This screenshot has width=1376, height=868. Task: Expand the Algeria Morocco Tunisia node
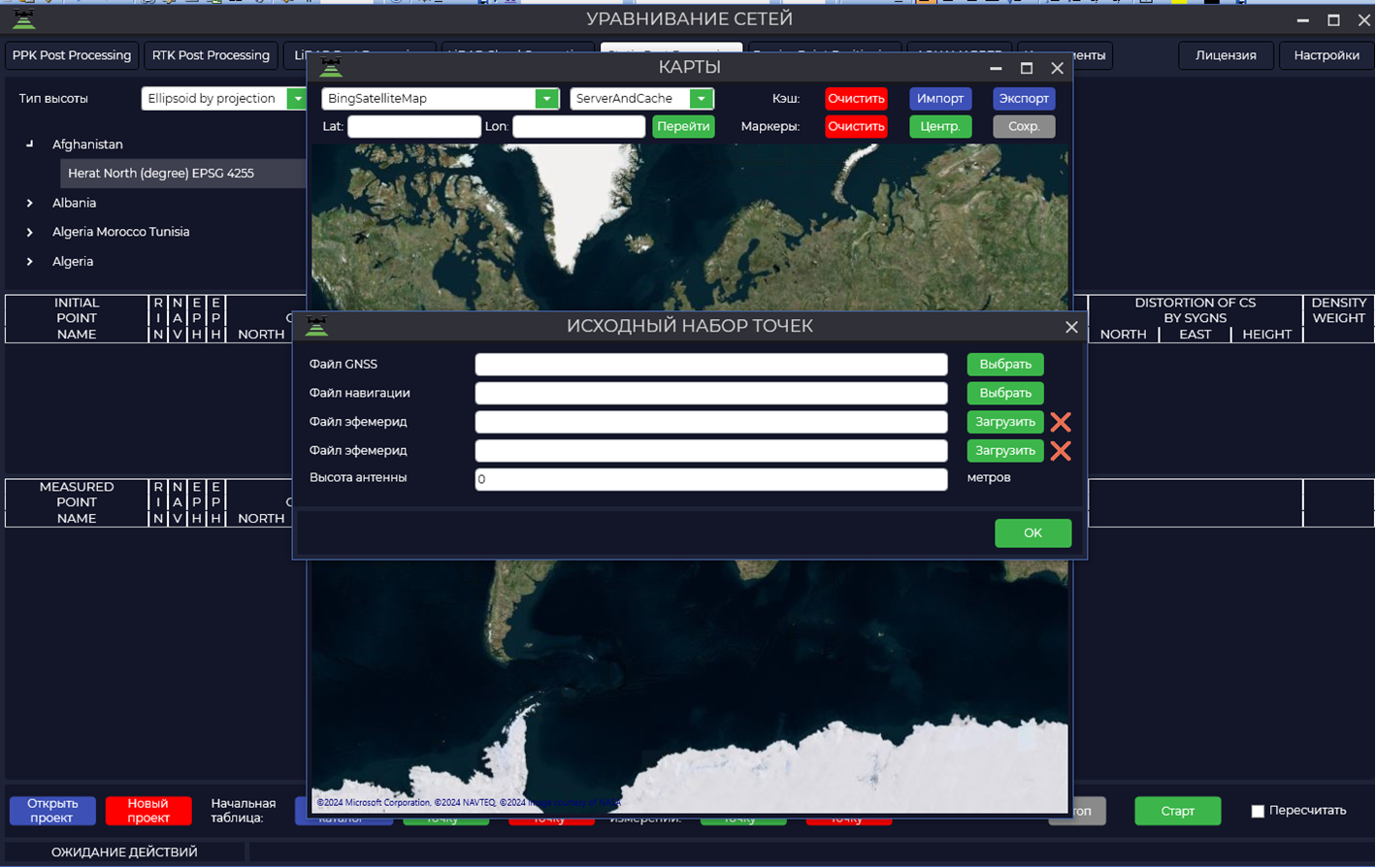pos(30,233)
